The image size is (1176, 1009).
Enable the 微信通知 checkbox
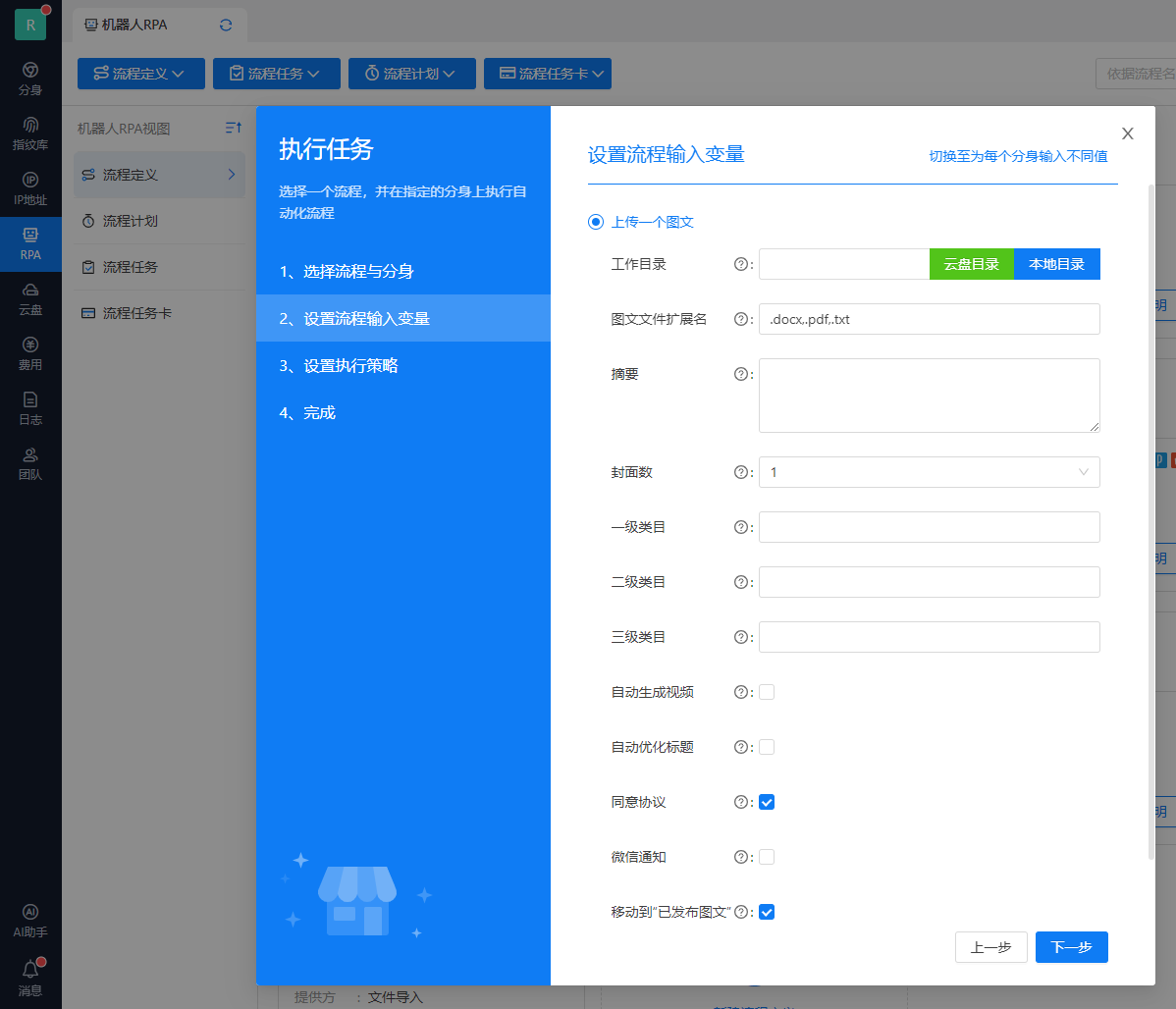[x=767, y=857]
